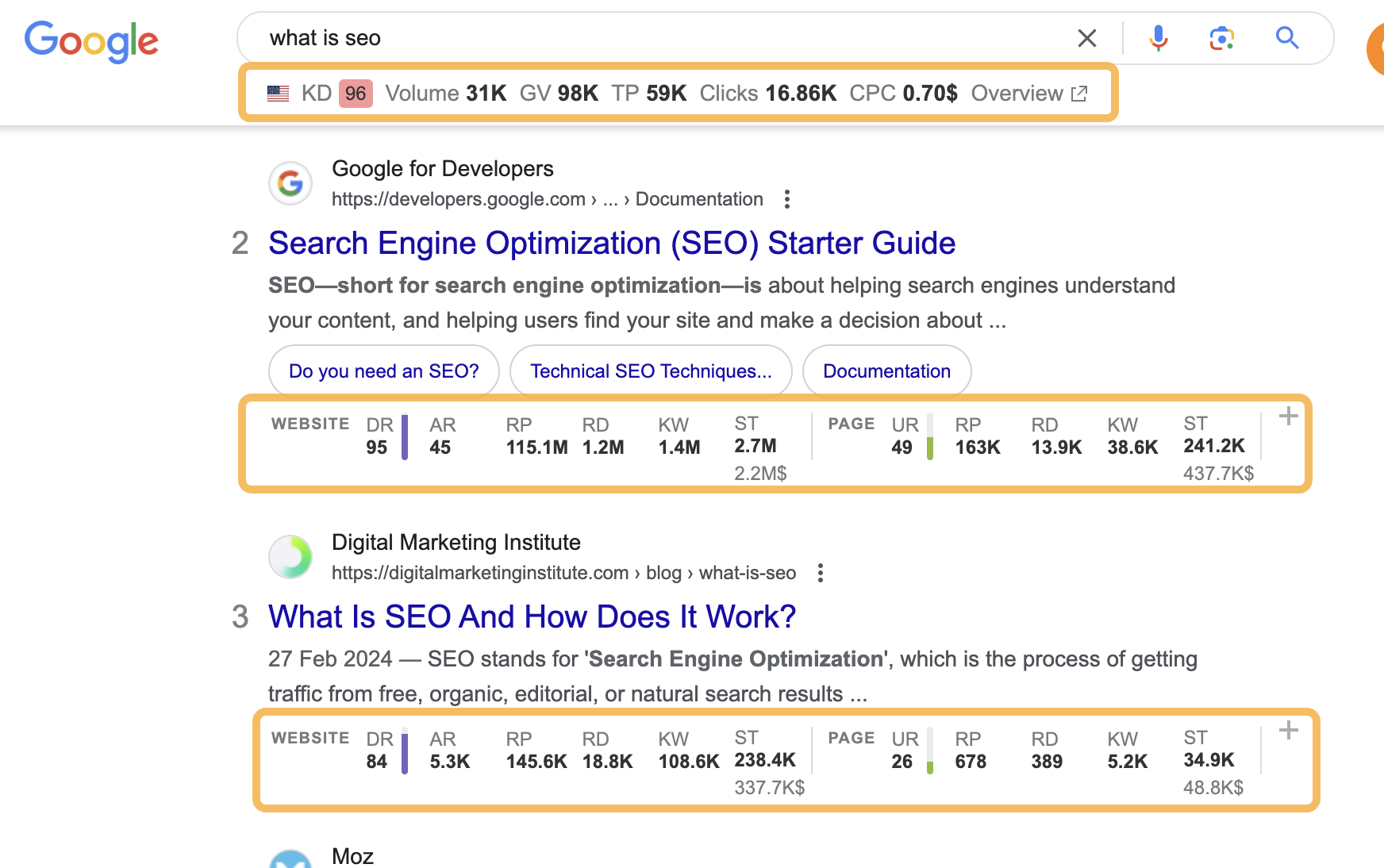Click the digitalmarketinginstitute.com URL breadcrumb
Image resolution: width=1384 pixels, height=868 pixels.
tap(564, 573)
